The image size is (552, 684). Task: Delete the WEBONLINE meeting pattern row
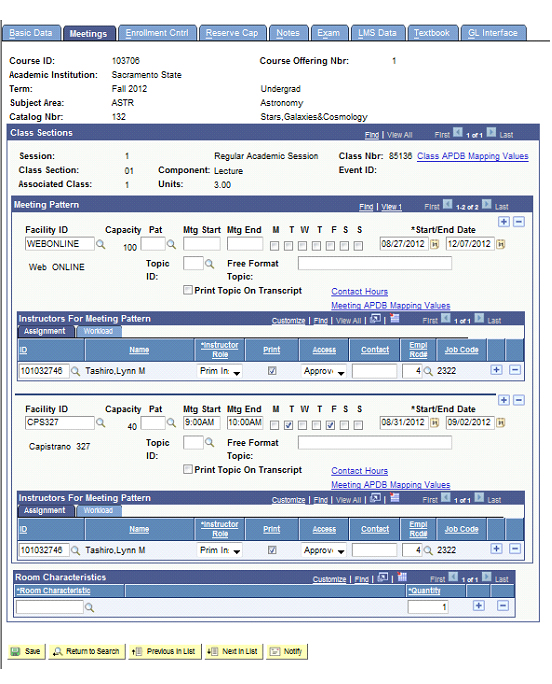(x=518, y=222)
